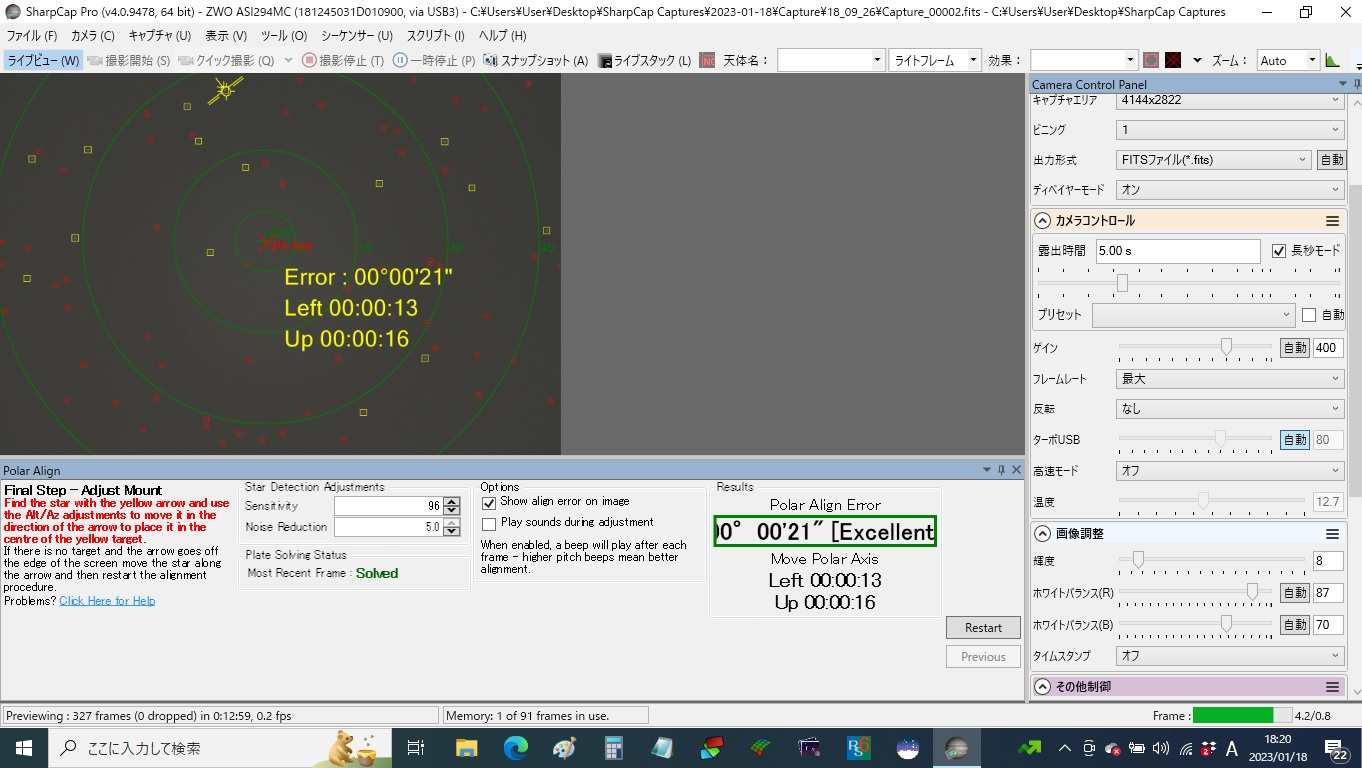The width and height of the screenshot is (1362, 768).
Task: Collapse the 画像調整 section
Action: pos(1042,534)
